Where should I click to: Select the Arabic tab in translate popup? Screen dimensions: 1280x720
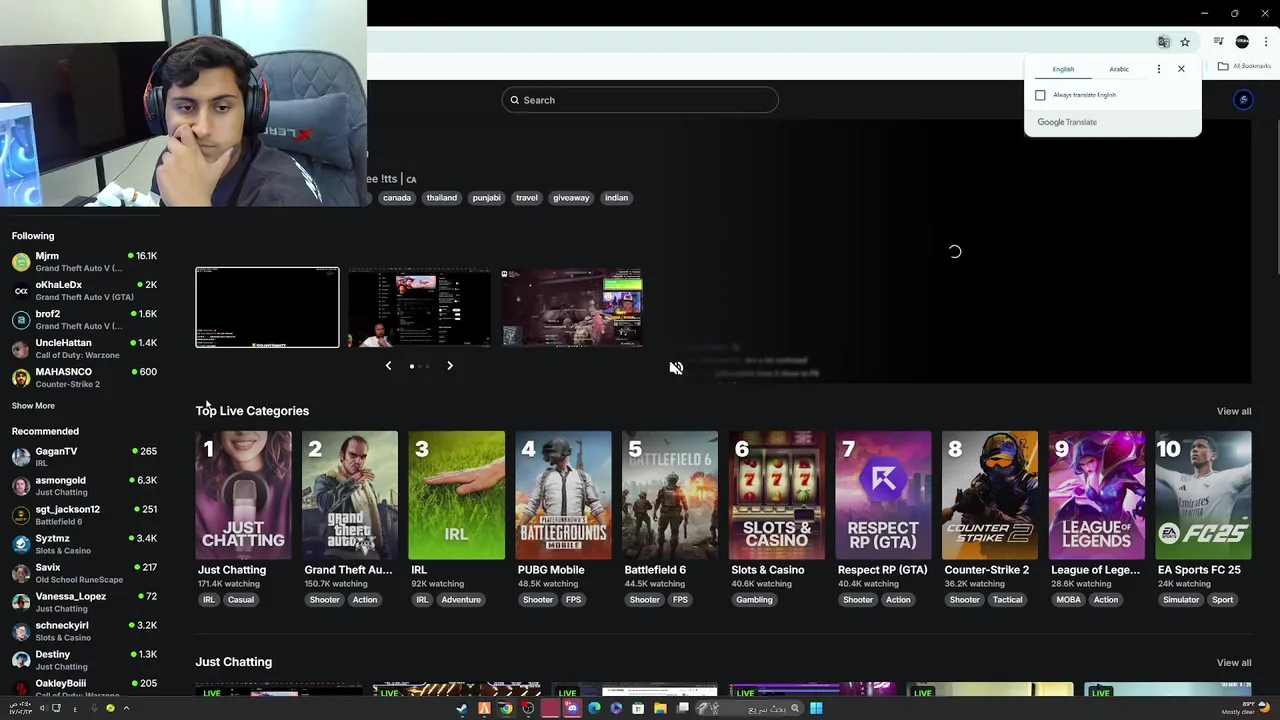(1119, 69)
